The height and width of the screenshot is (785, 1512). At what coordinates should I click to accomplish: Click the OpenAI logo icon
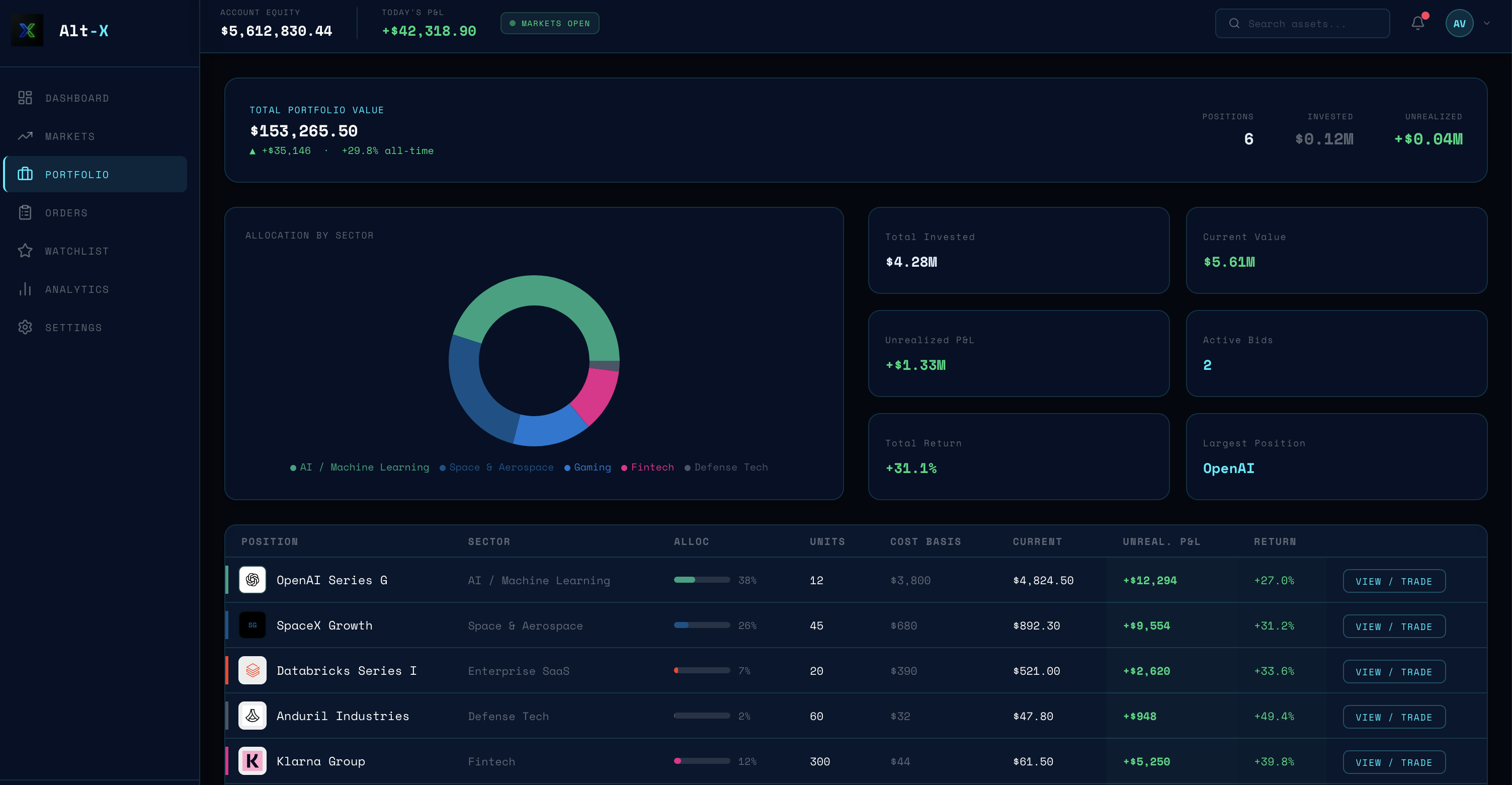[253, 580]
